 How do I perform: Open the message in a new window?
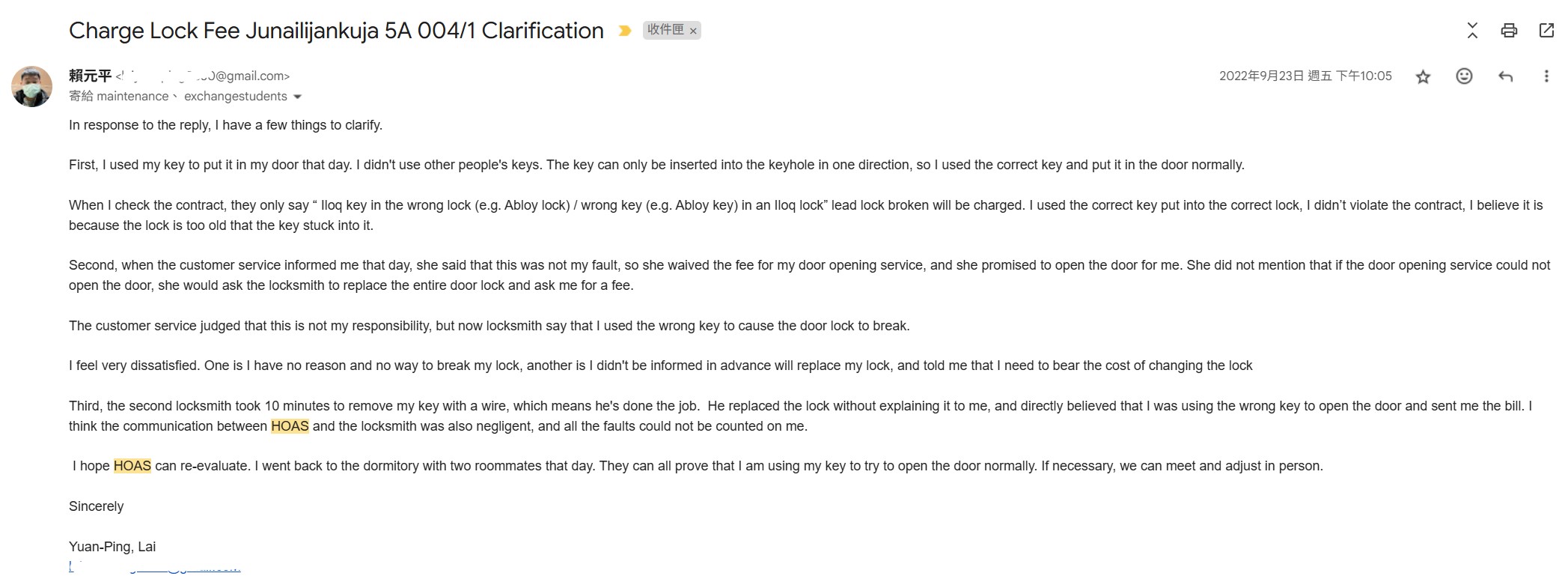click(x=1546, y=31)
